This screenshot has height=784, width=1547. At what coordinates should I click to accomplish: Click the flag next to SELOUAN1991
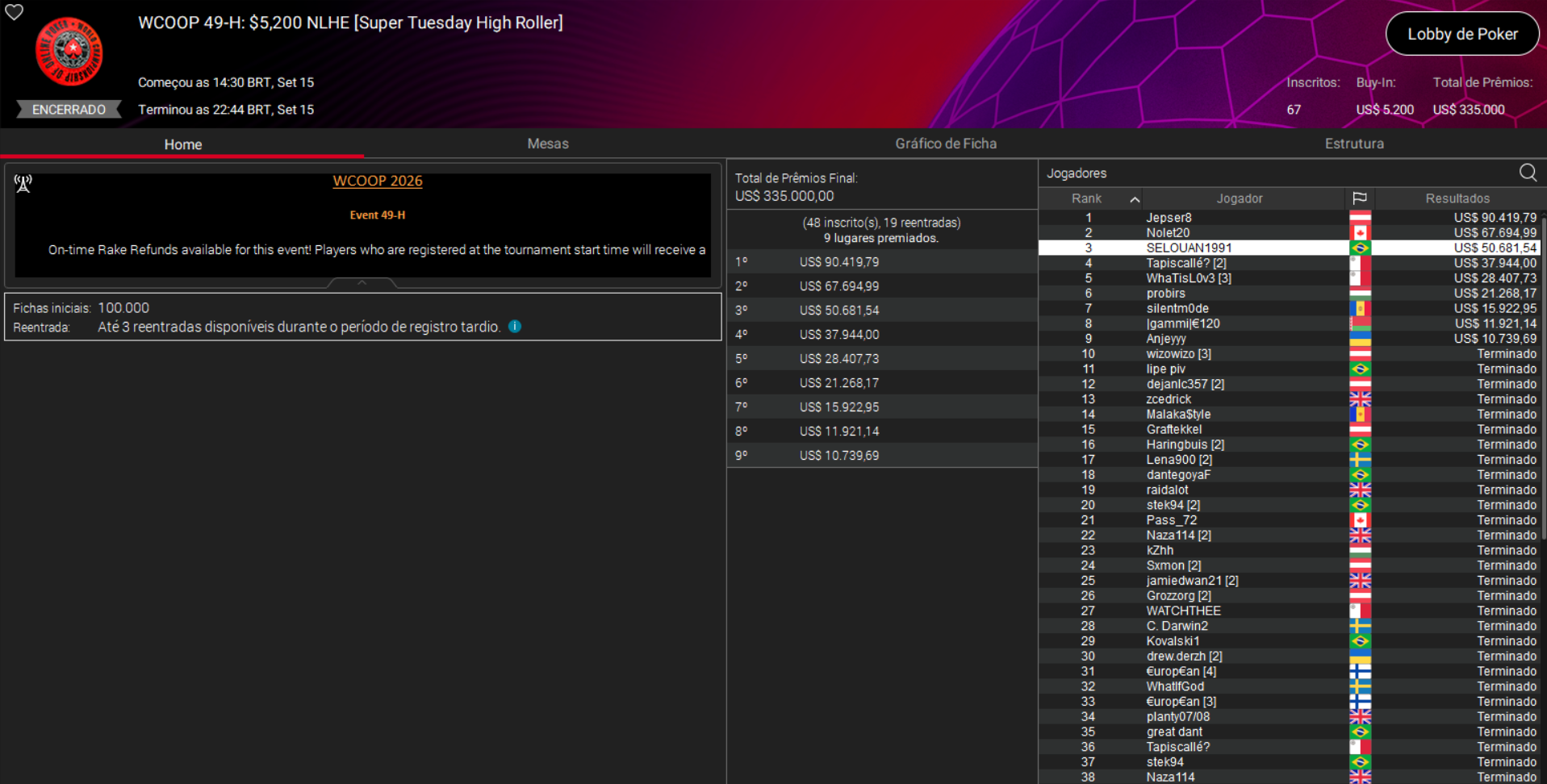tap(1360, 248)
